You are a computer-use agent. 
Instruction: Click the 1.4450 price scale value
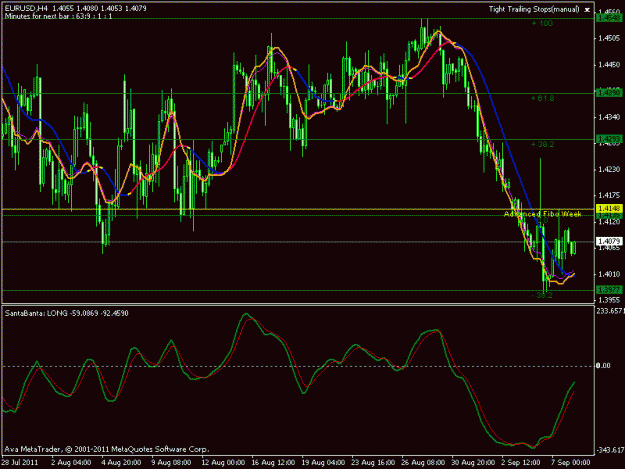point(609,65)
